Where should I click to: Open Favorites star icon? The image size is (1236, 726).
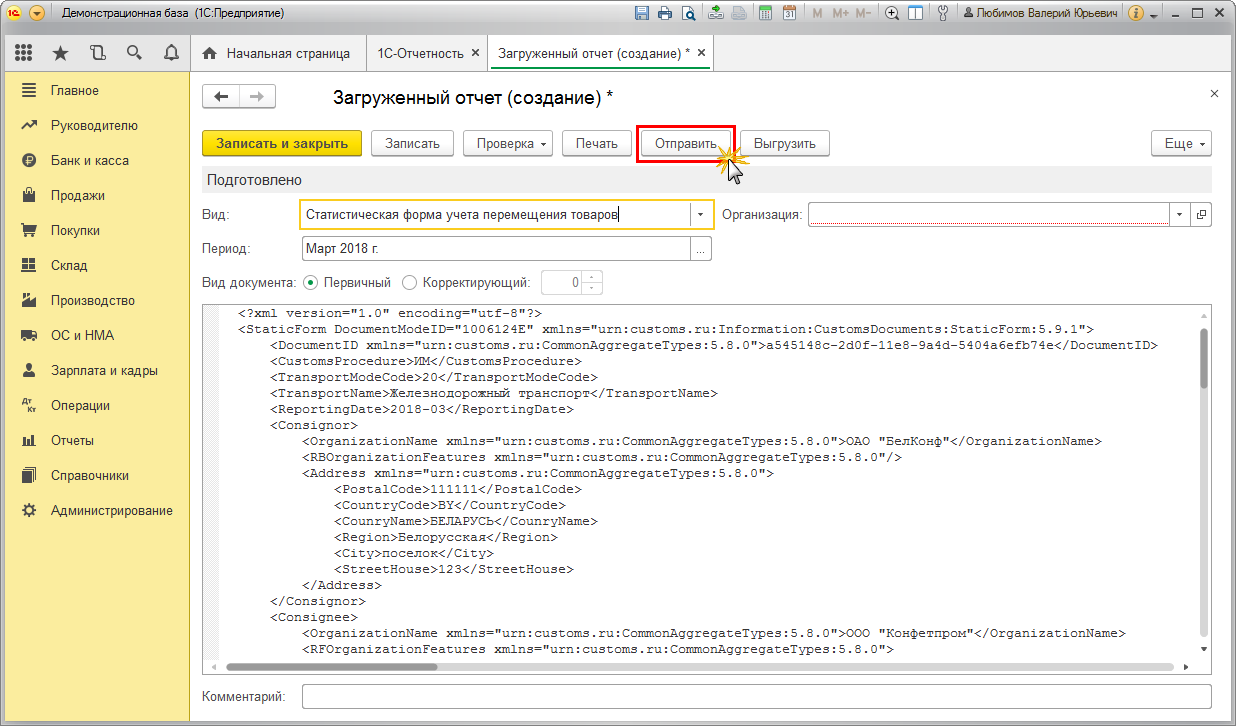[60, 53]
